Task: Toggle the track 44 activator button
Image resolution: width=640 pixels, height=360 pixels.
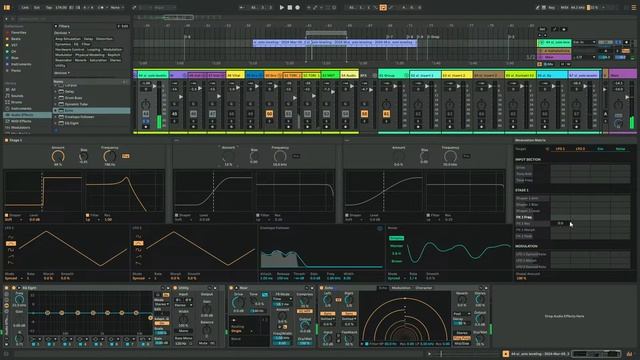Action: (146, 114)
